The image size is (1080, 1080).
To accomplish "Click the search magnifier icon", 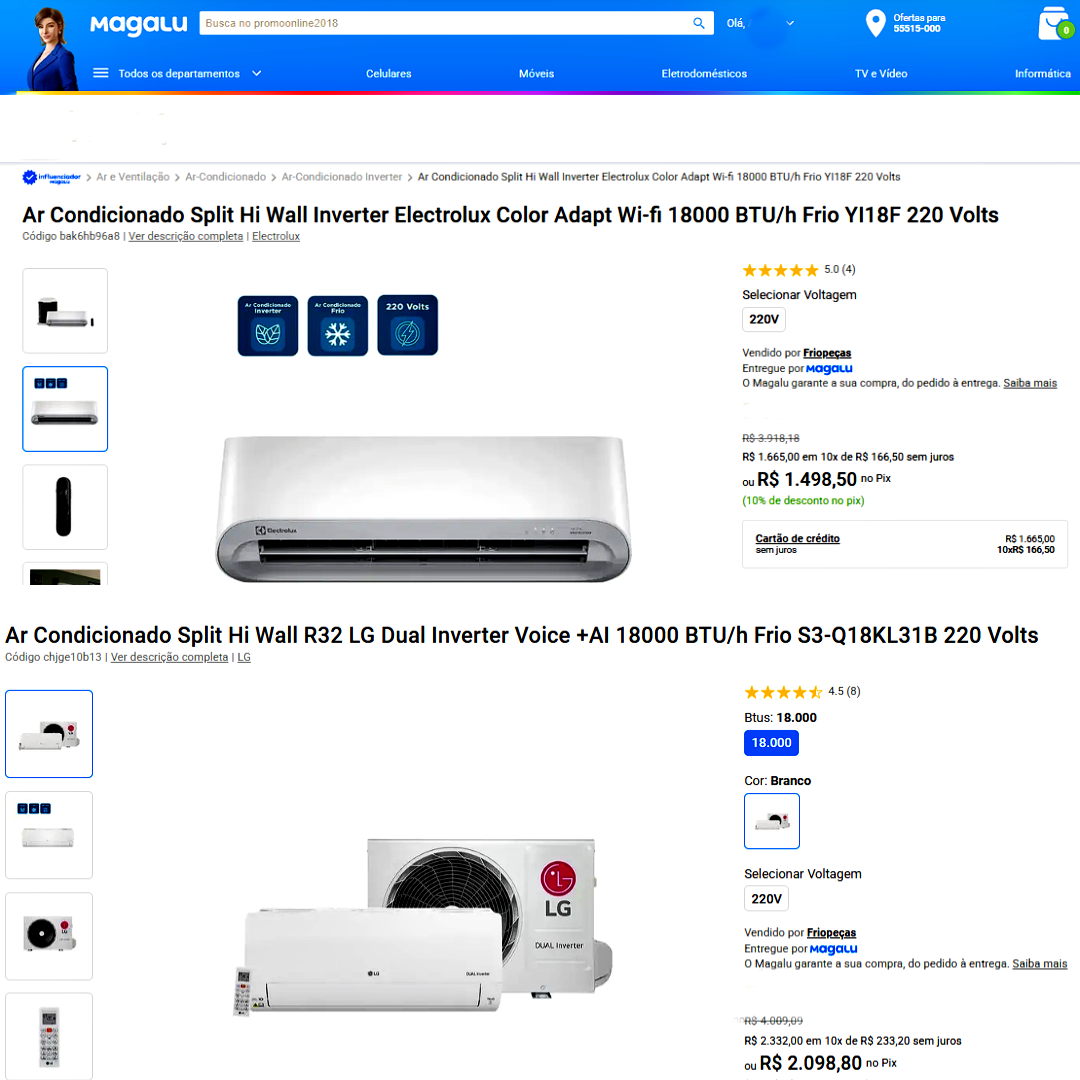I will click(698, 23).
